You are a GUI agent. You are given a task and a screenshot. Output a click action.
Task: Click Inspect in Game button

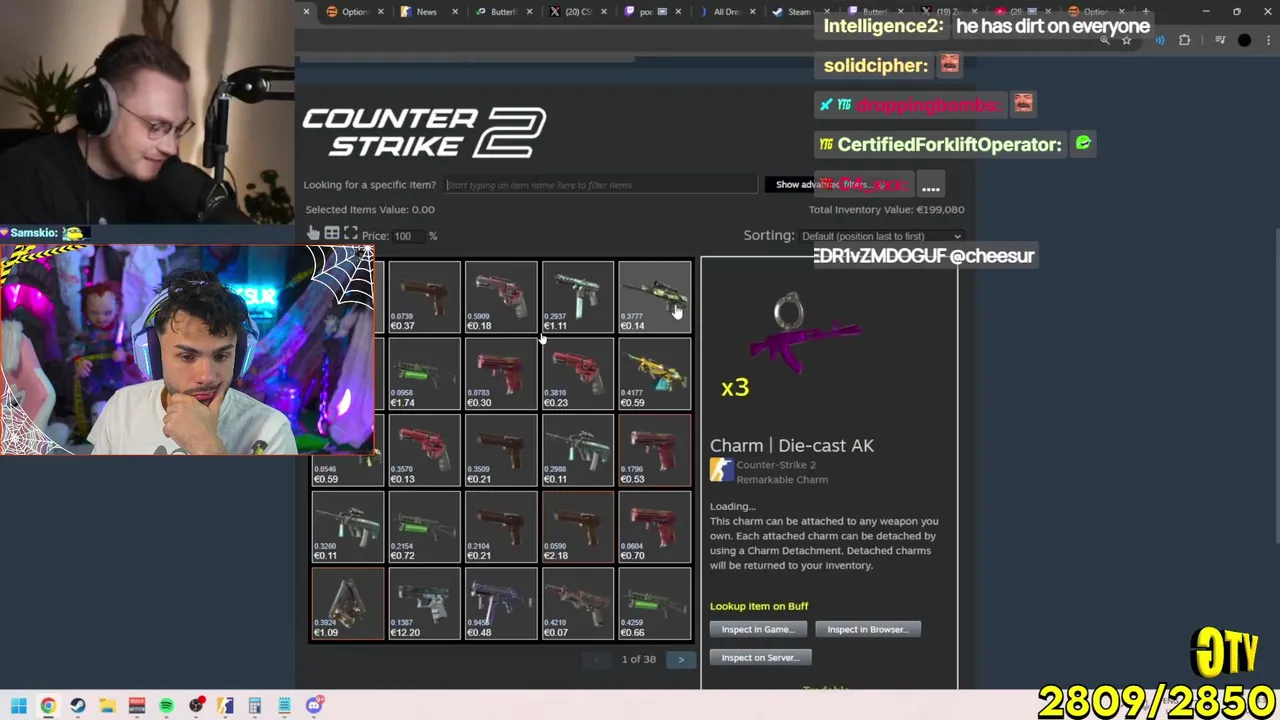758,629
